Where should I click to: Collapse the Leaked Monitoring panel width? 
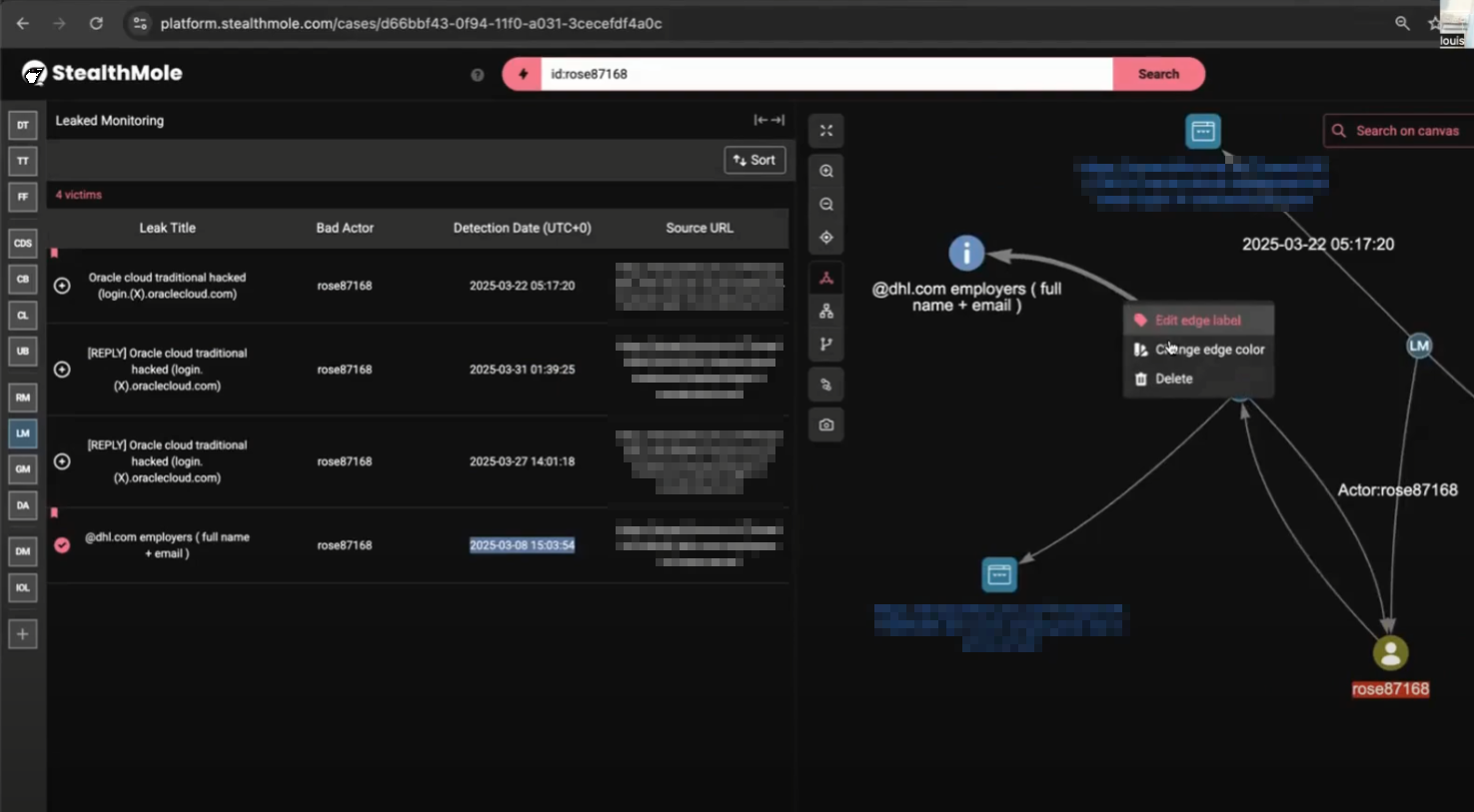pos(768,120)
